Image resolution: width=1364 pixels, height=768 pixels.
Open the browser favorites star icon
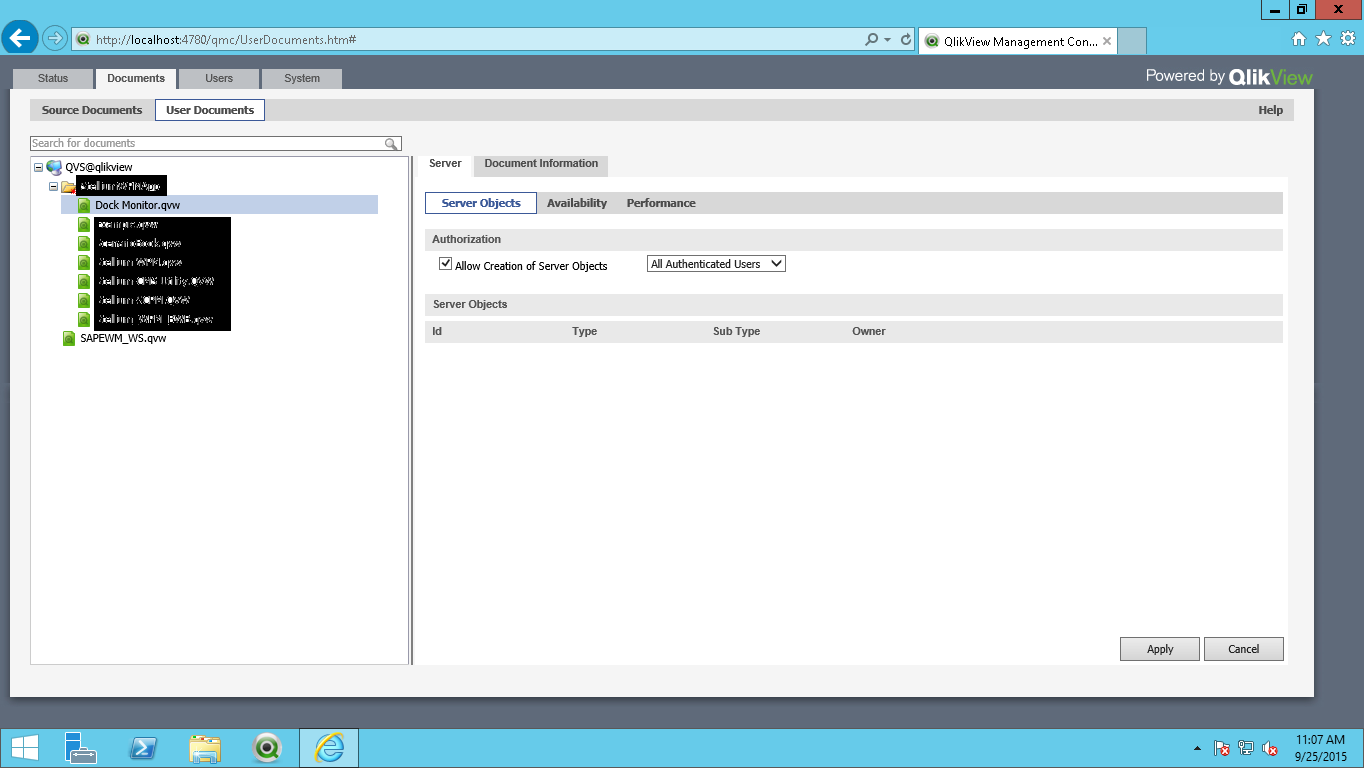(1323, 39)
